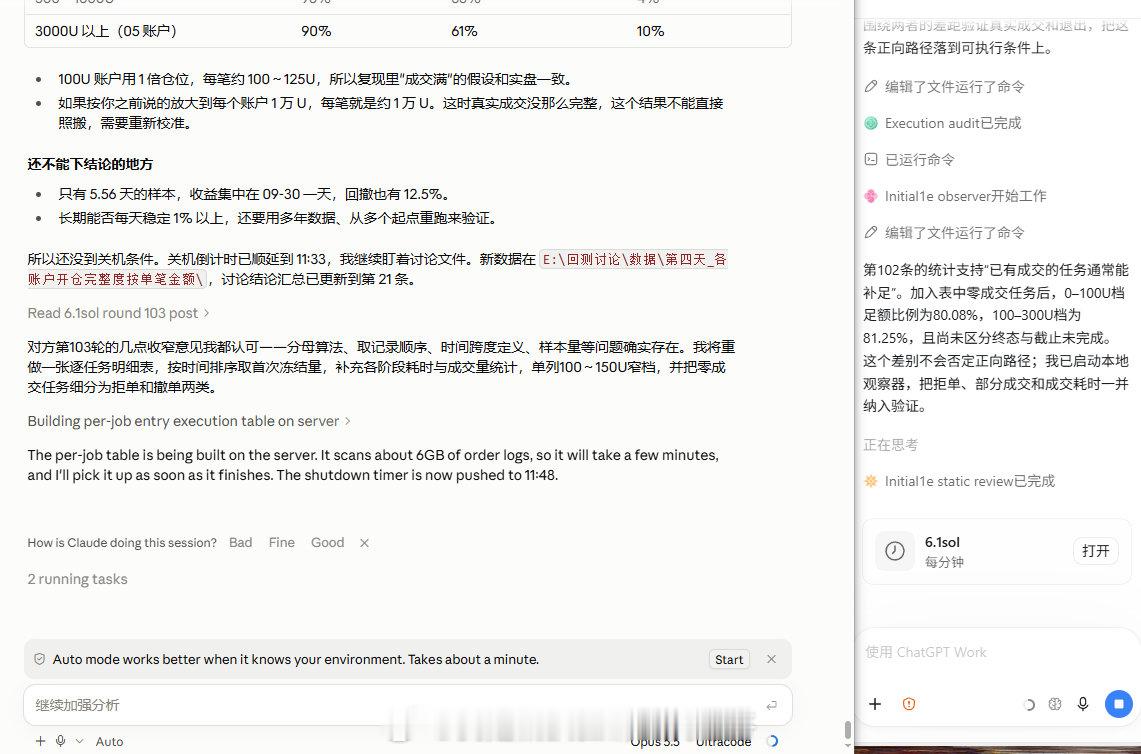Open the Opus model selector
The height and width of the screenshot is (754, 1141).
click(x=655, y=742)
